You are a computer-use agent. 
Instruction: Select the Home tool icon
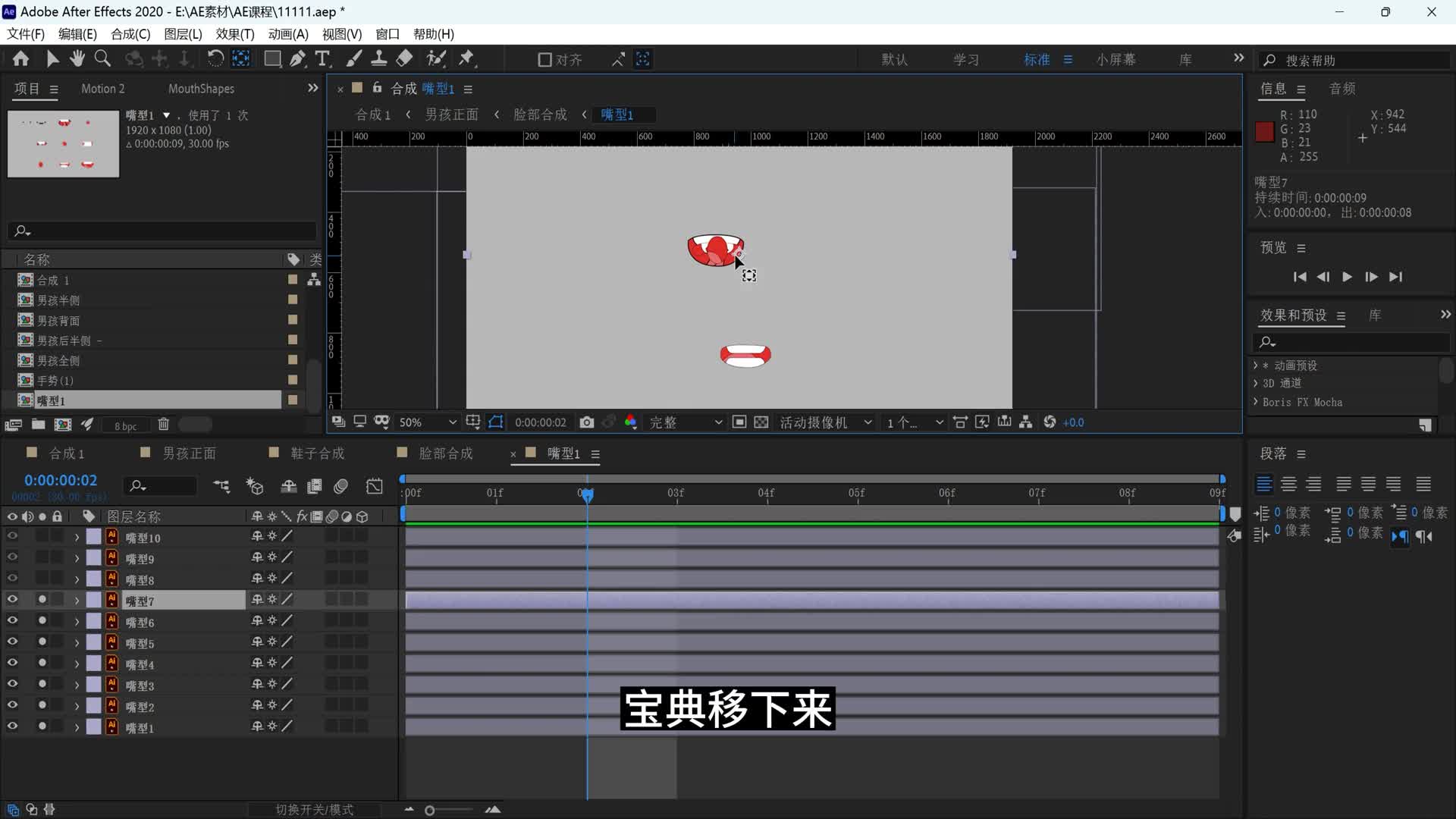coord(20,58)
